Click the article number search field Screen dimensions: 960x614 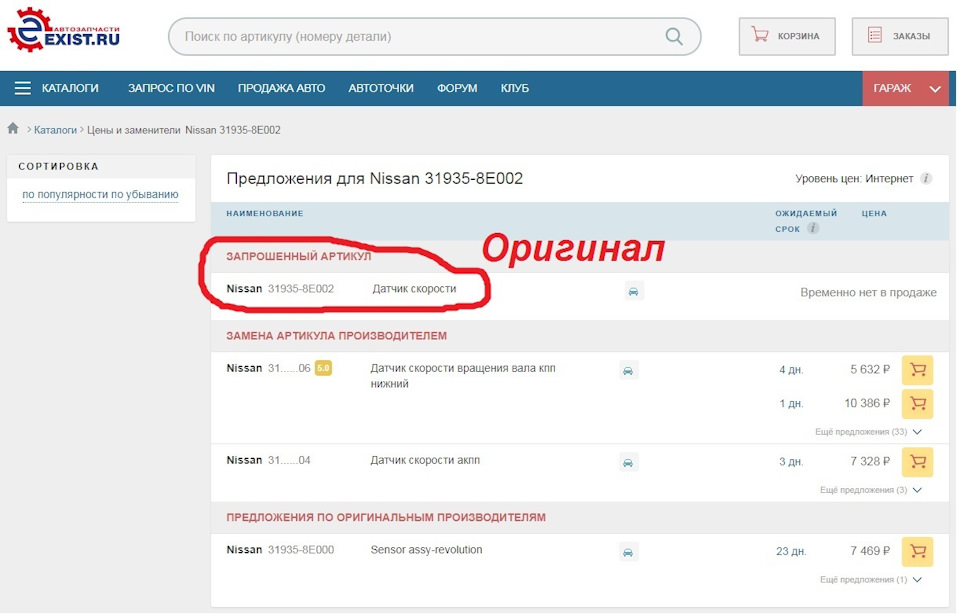[435, 36]
